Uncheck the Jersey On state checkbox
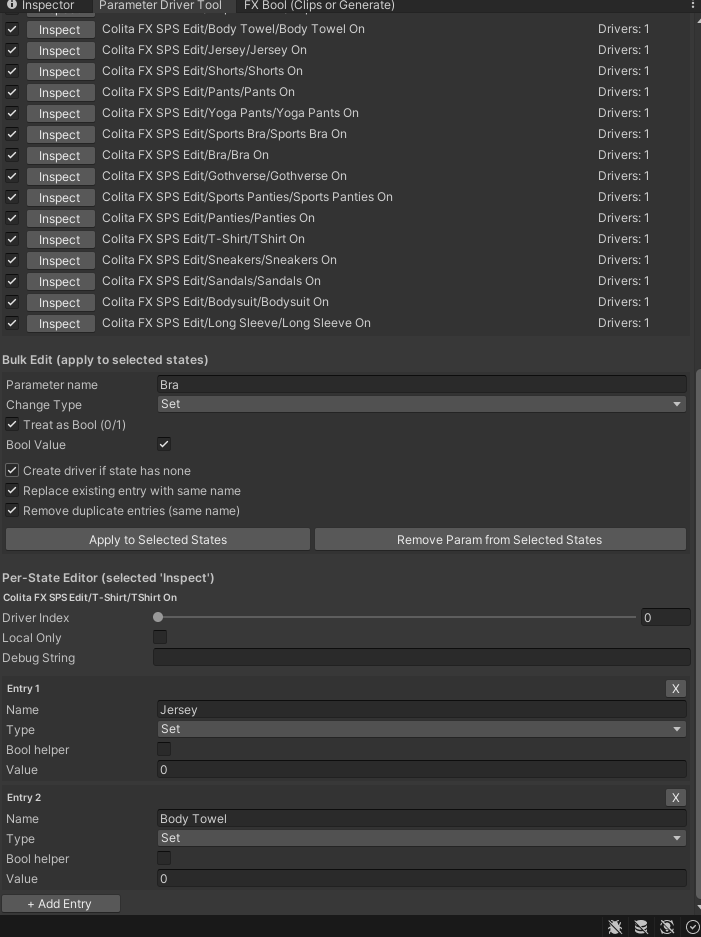Image resolution: width=701 pixels, height=937 pixels. pyautogui.click(x=12, y=50)
